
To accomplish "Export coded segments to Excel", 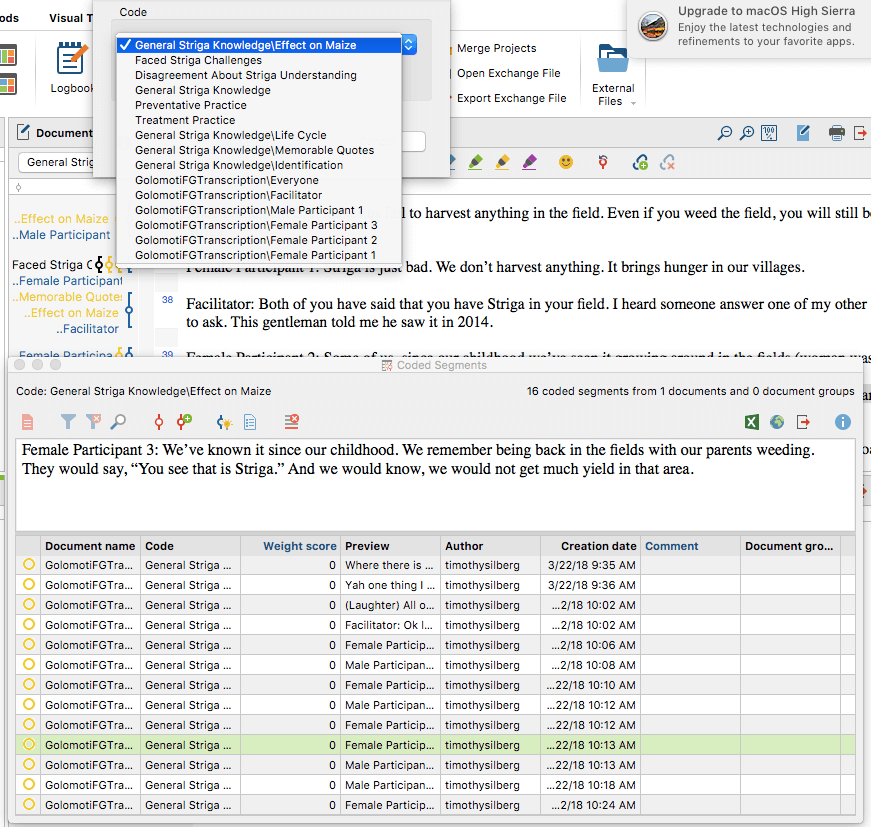I will click(x=752, y=422).
